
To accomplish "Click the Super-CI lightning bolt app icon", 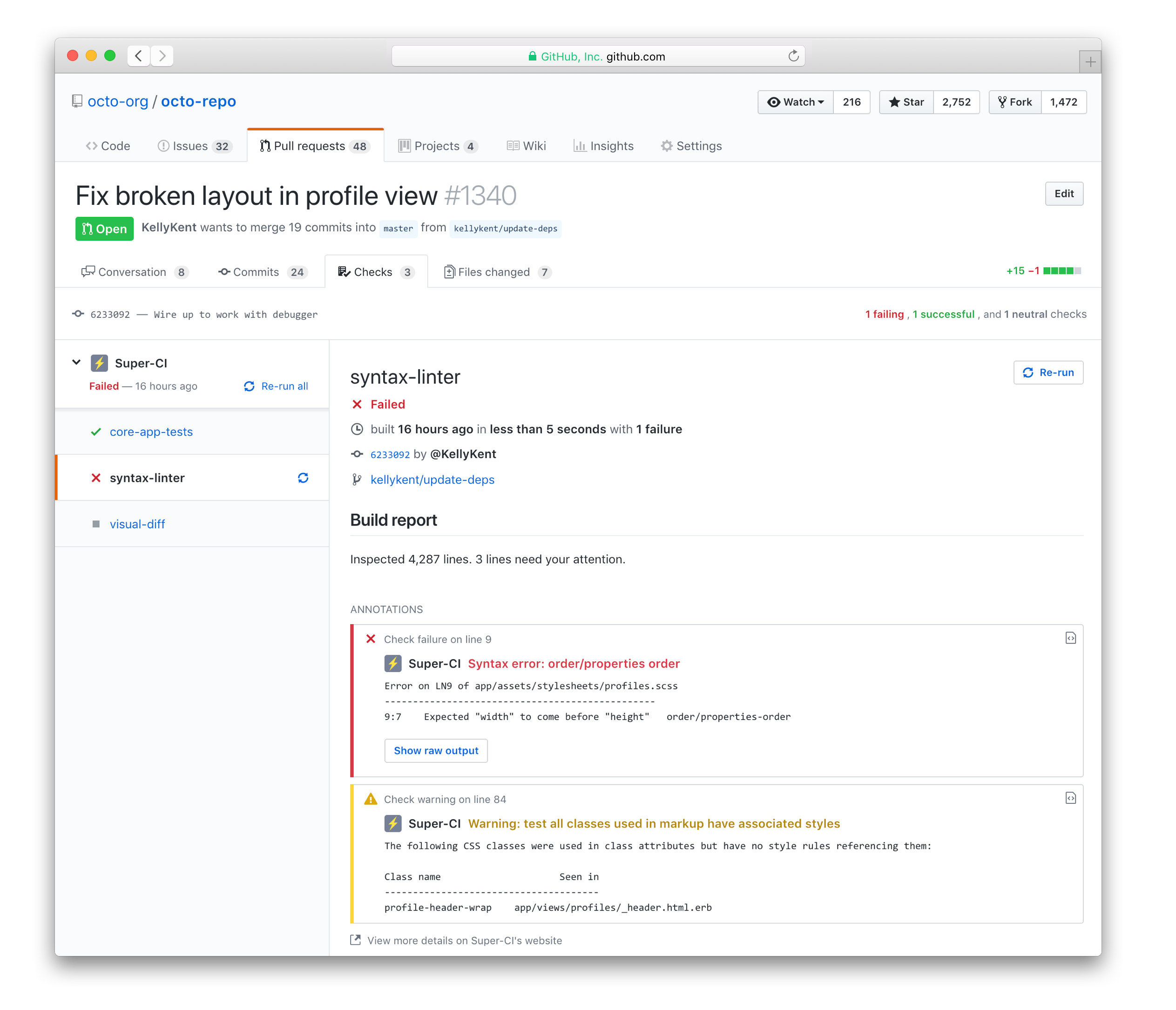I will coord(99,363).
